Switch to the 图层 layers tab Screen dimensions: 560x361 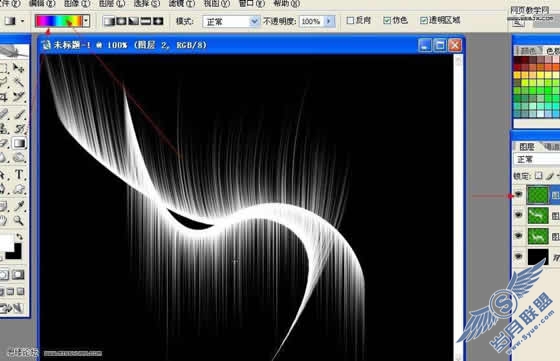[527, 146]
